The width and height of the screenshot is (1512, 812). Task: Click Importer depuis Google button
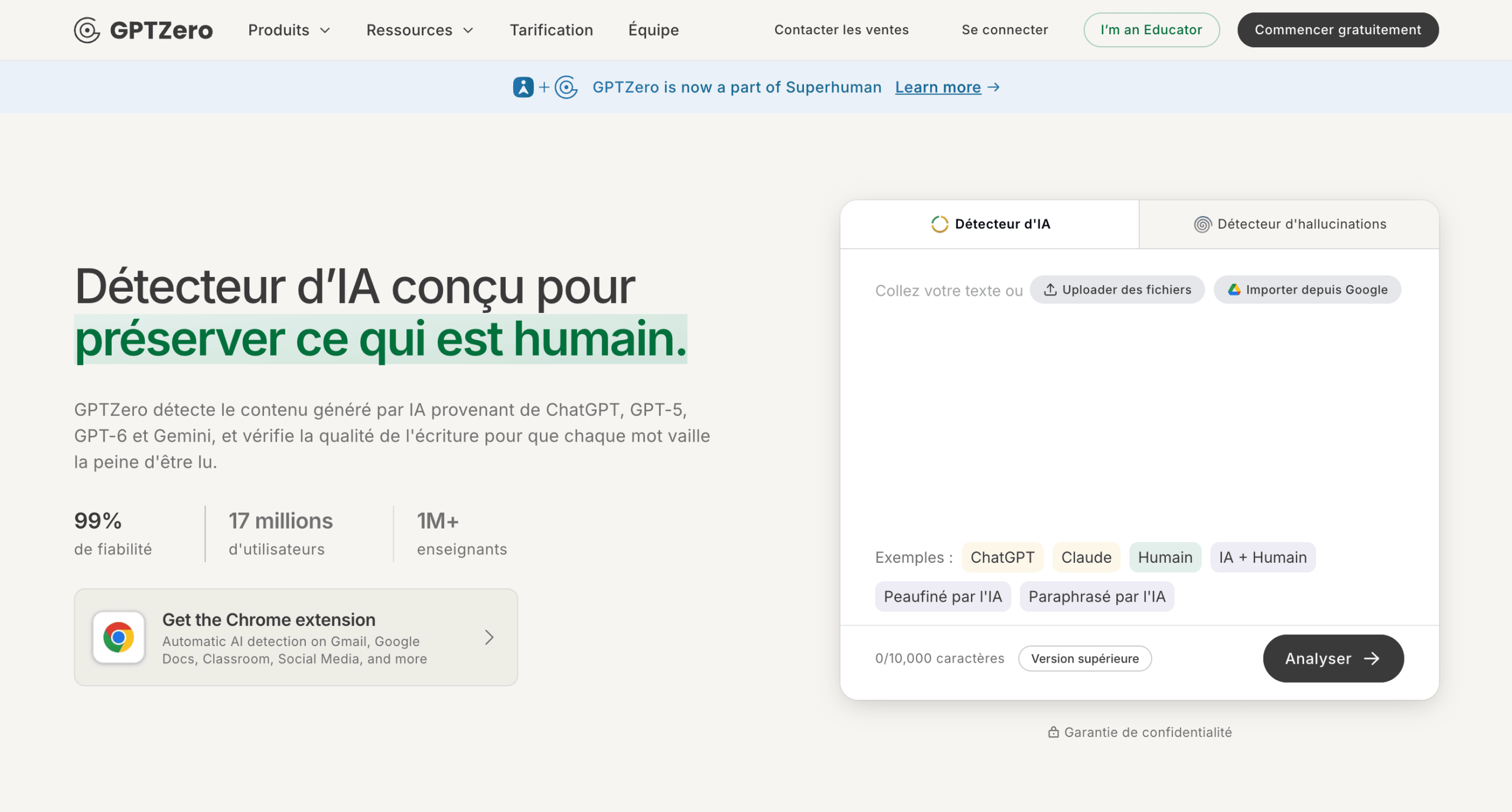[1307, 289]
